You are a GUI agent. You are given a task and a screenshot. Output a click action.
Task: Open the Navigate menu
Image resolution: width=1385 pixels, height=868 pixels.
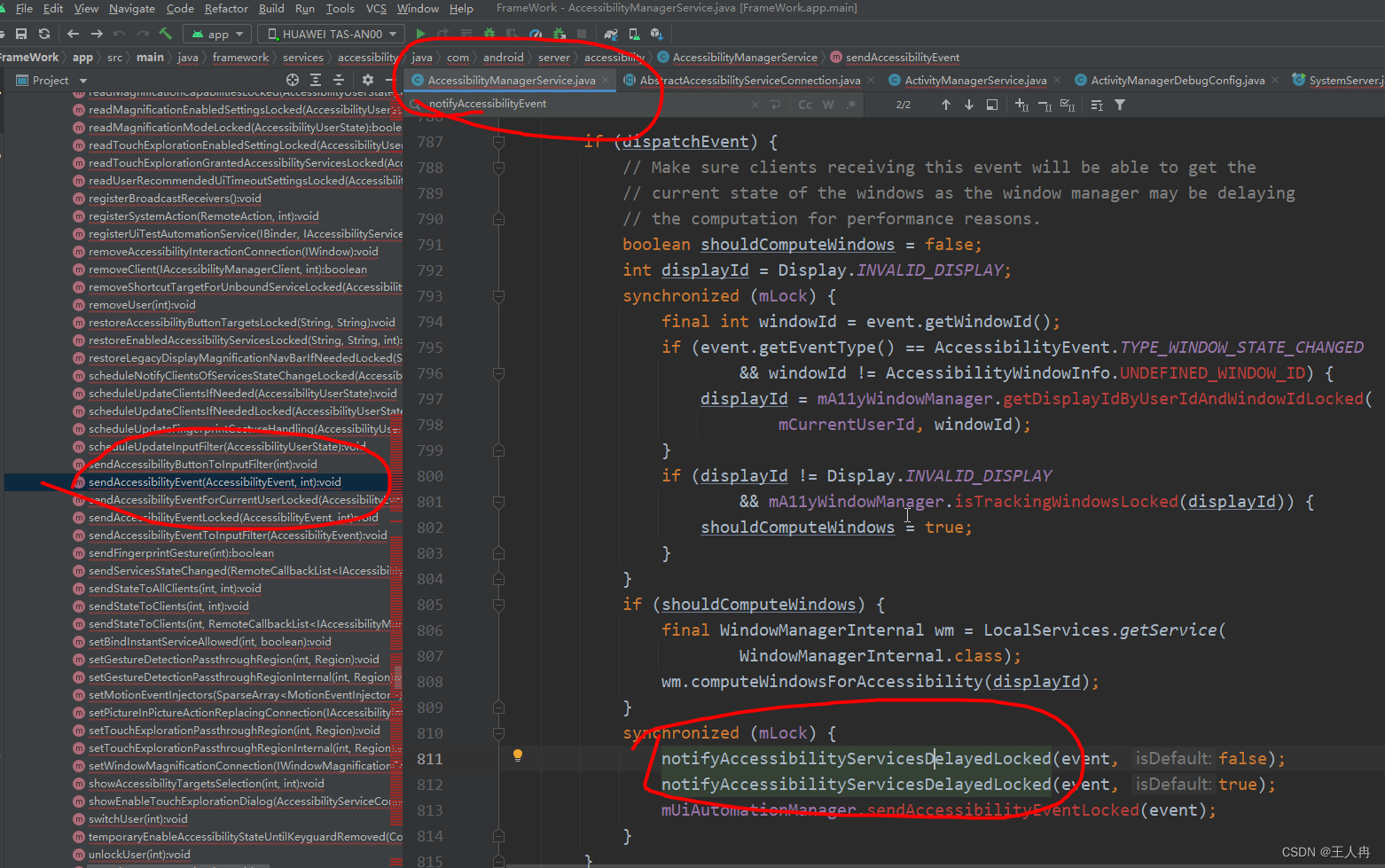tap(132, 8)
